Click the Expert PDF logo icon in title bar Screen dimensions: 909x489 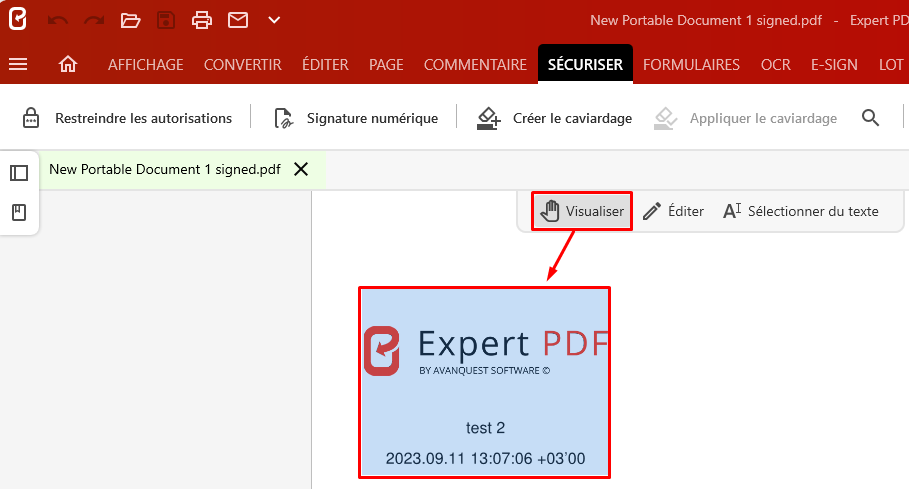[17, 19]
